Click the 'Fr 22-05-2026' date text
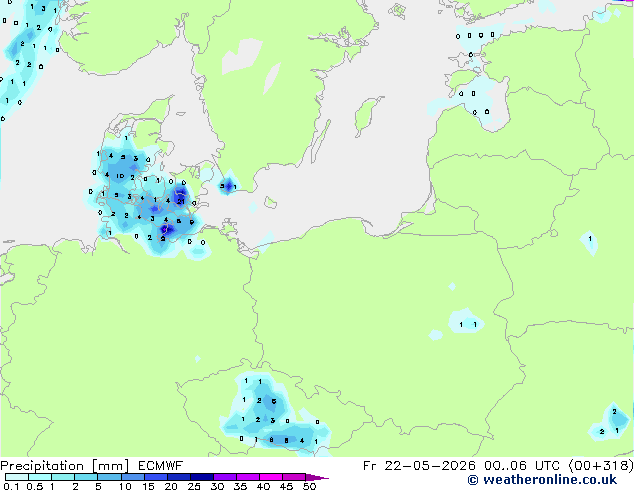 click(419, 466)
